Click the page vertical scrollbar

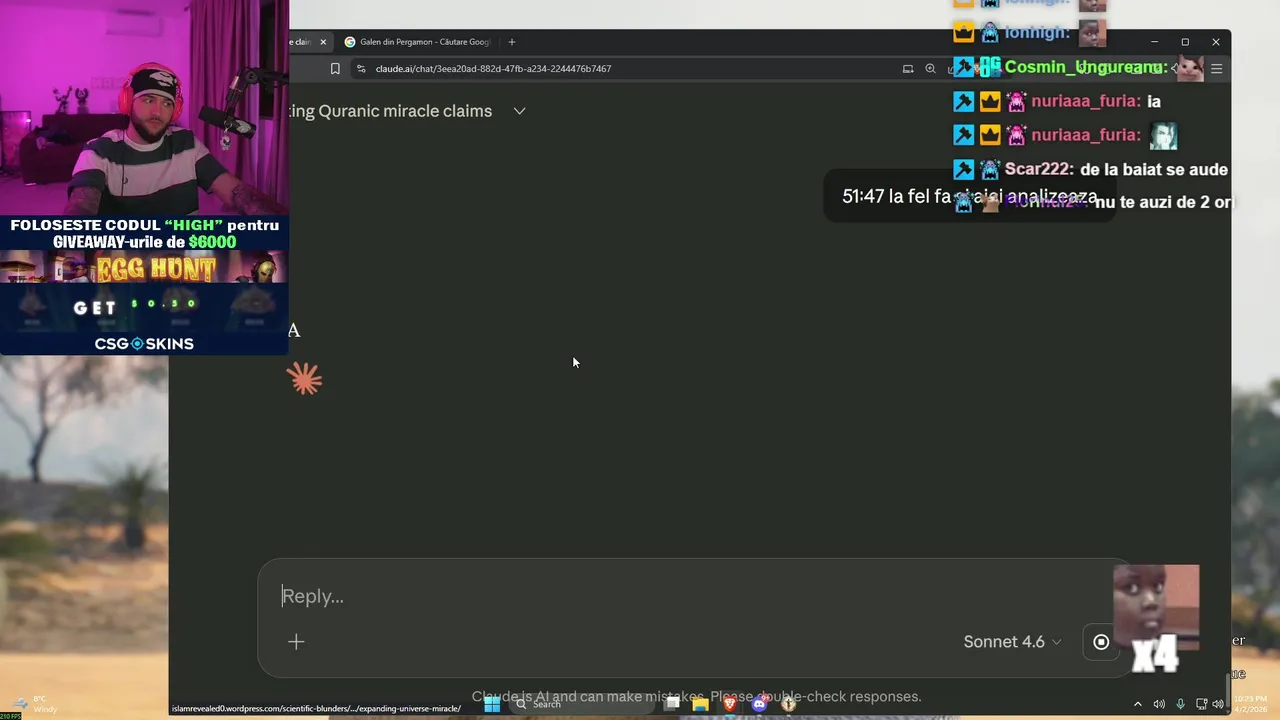[x=1228, y=688]
